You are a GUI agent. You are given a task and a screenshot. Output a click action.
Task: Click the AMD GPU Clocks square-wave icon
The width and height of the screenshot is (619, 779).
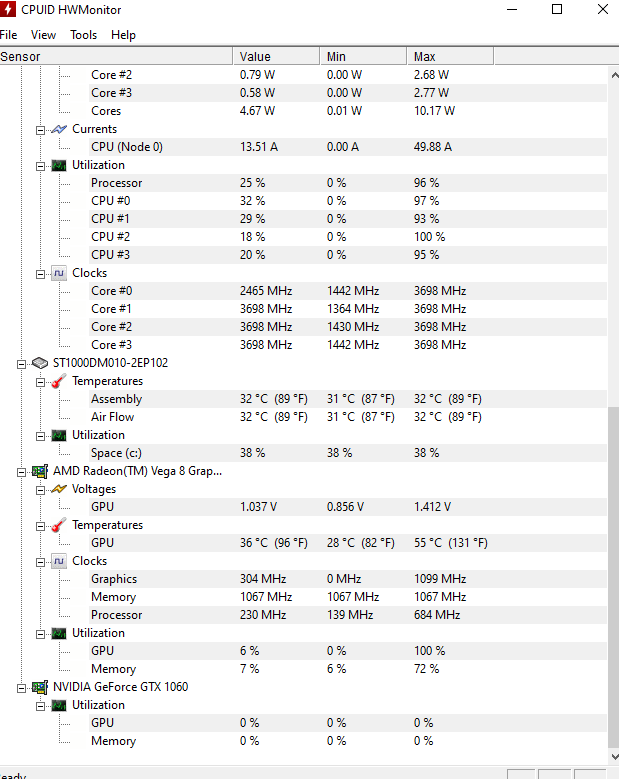pos(59,561)
